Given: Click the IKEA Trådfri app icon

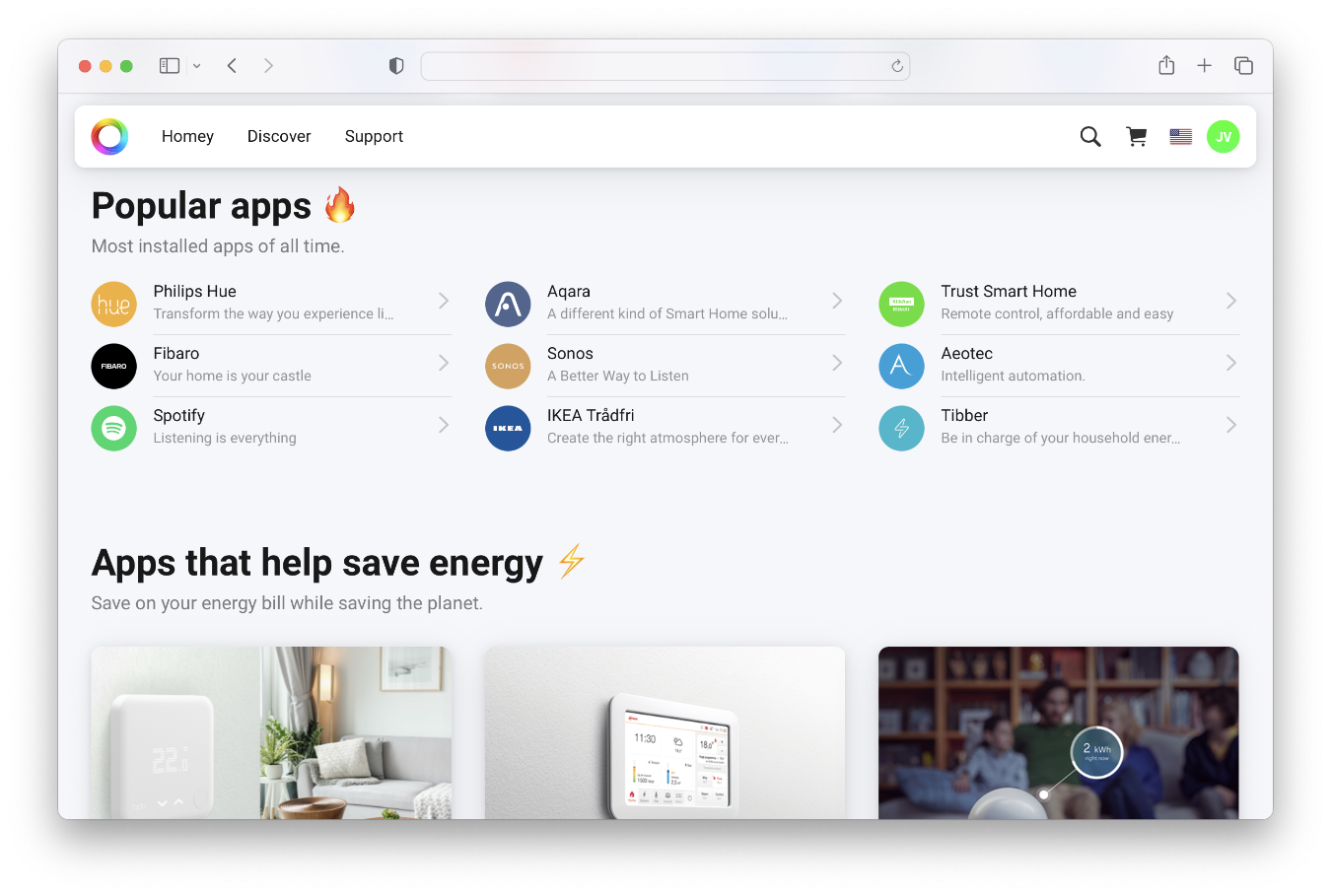Looking at the screenshot, I should pyautogui.click(x=508, y=428).
